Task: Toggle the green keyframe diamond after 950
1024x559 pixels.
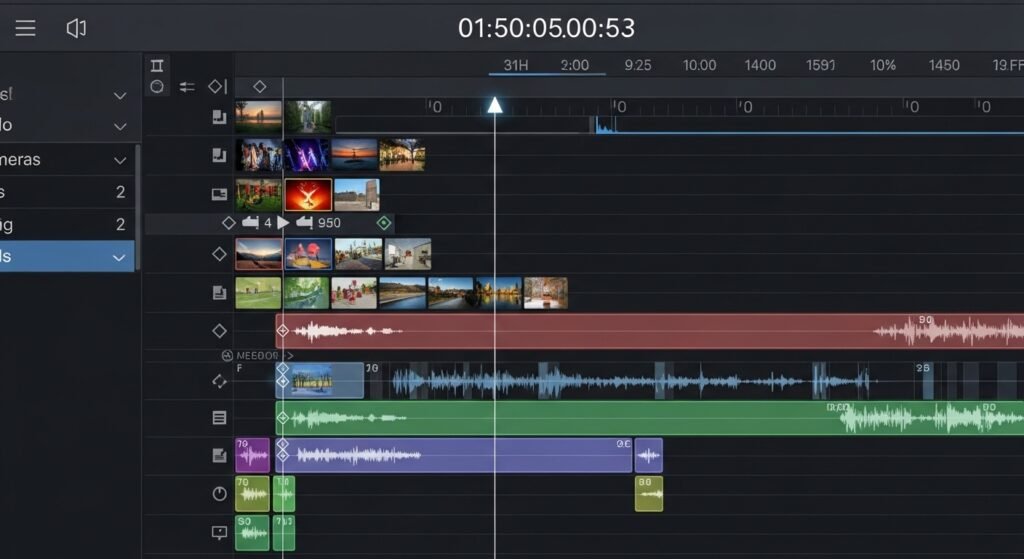Action: pyautogui.click(x=384, y=223)
